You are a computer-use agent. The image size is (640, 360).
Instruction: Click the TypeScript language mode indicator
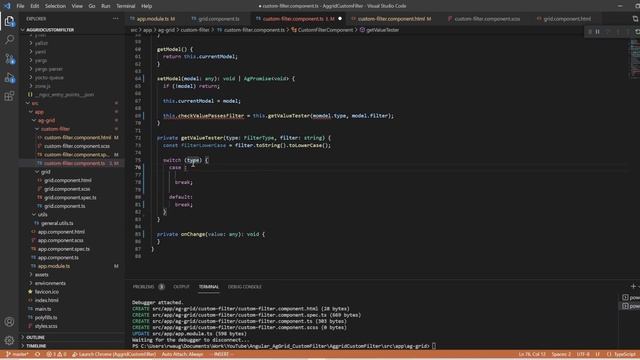coord(624,354)
